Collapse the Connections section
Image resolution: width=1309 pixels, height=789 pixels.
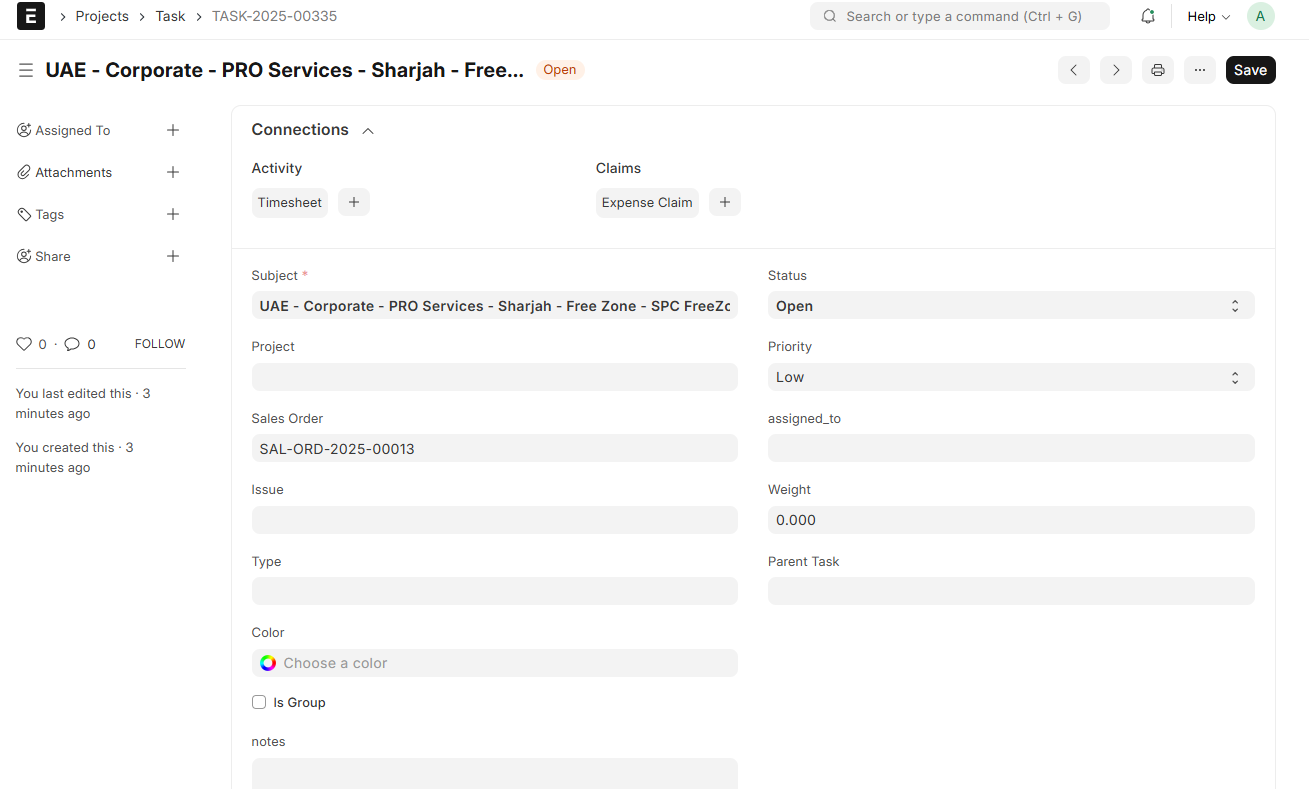368,131
